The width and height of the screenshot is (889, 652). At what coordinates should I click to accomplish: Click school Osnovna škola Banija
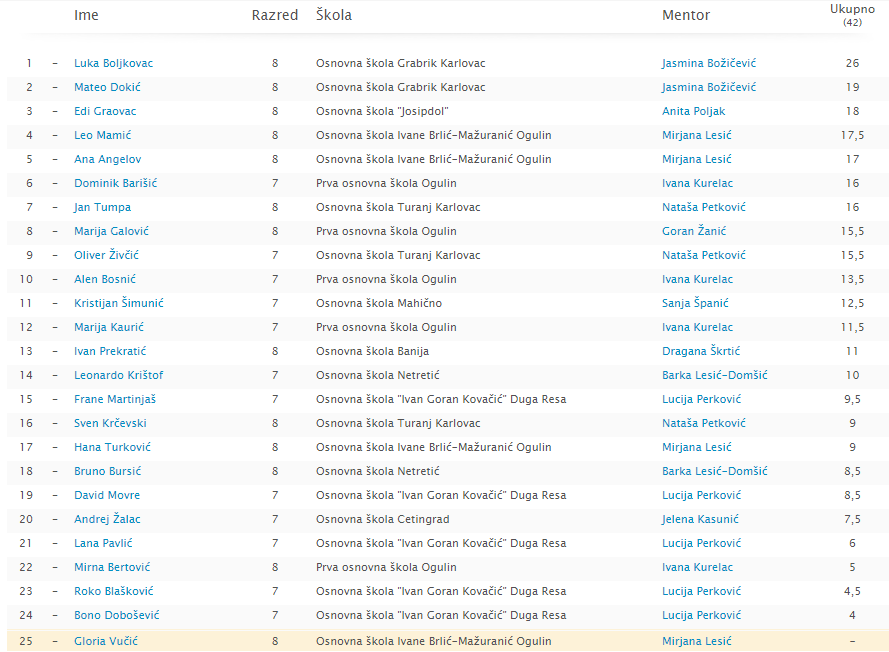pos(372,351)
